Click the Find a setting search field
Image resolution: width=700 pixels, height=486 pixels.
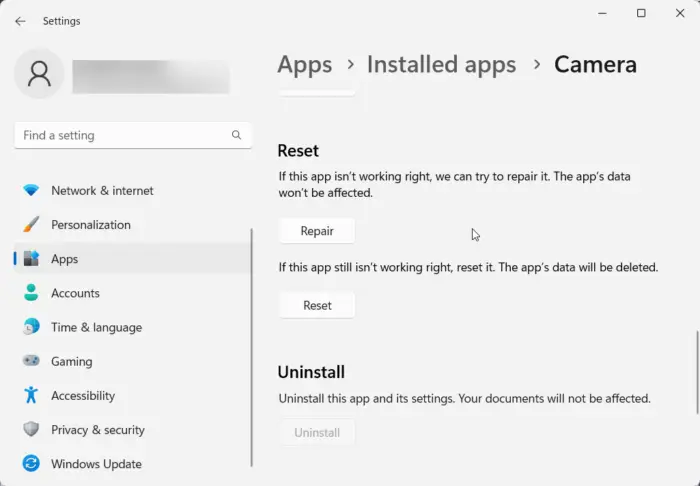tap(133, 135)
